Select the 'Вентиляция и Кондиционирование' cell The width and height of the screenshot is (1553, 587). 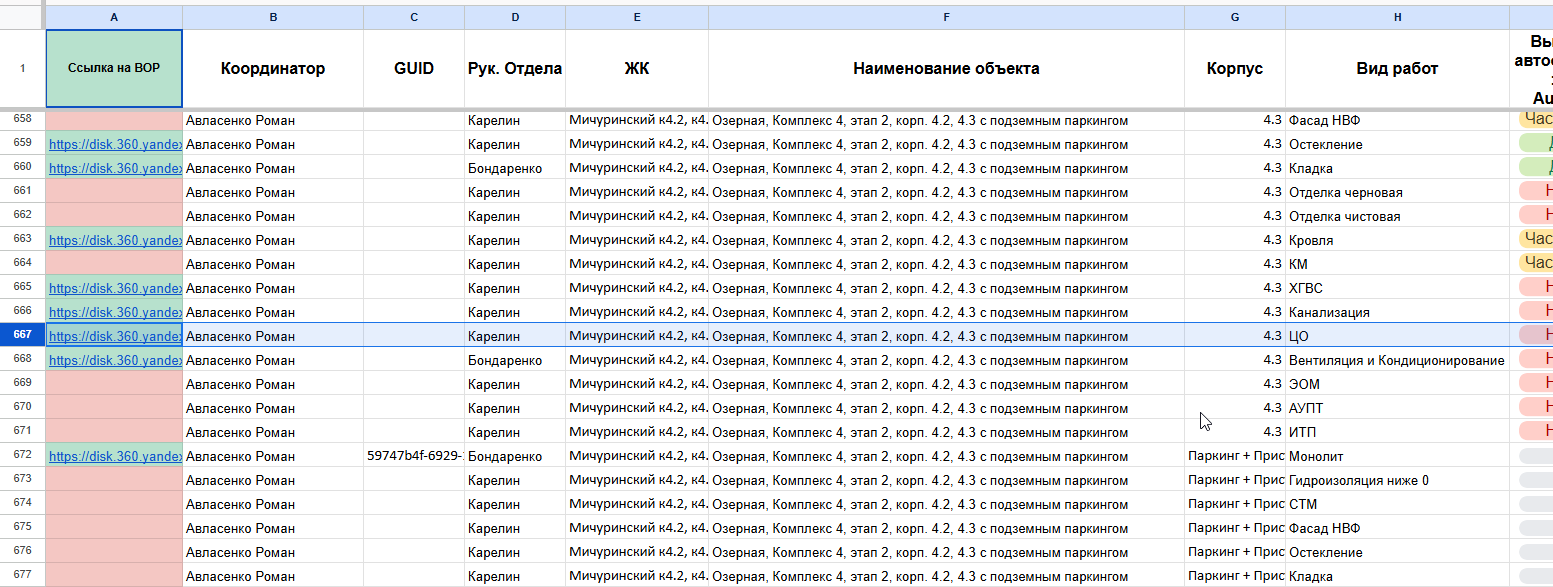click(x=1398, y=360)
